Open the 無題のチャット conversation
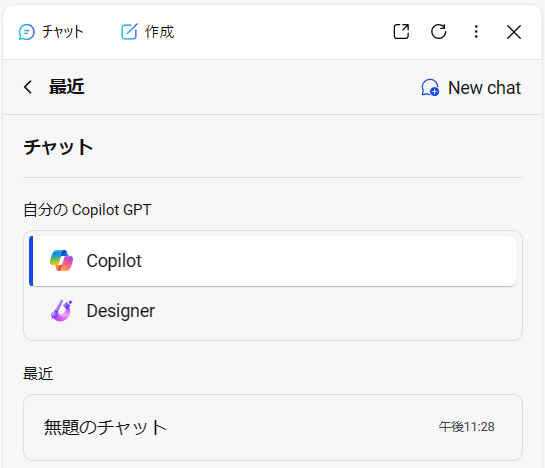Viewport: 545px width, 468px height. (x=273, y=427)
